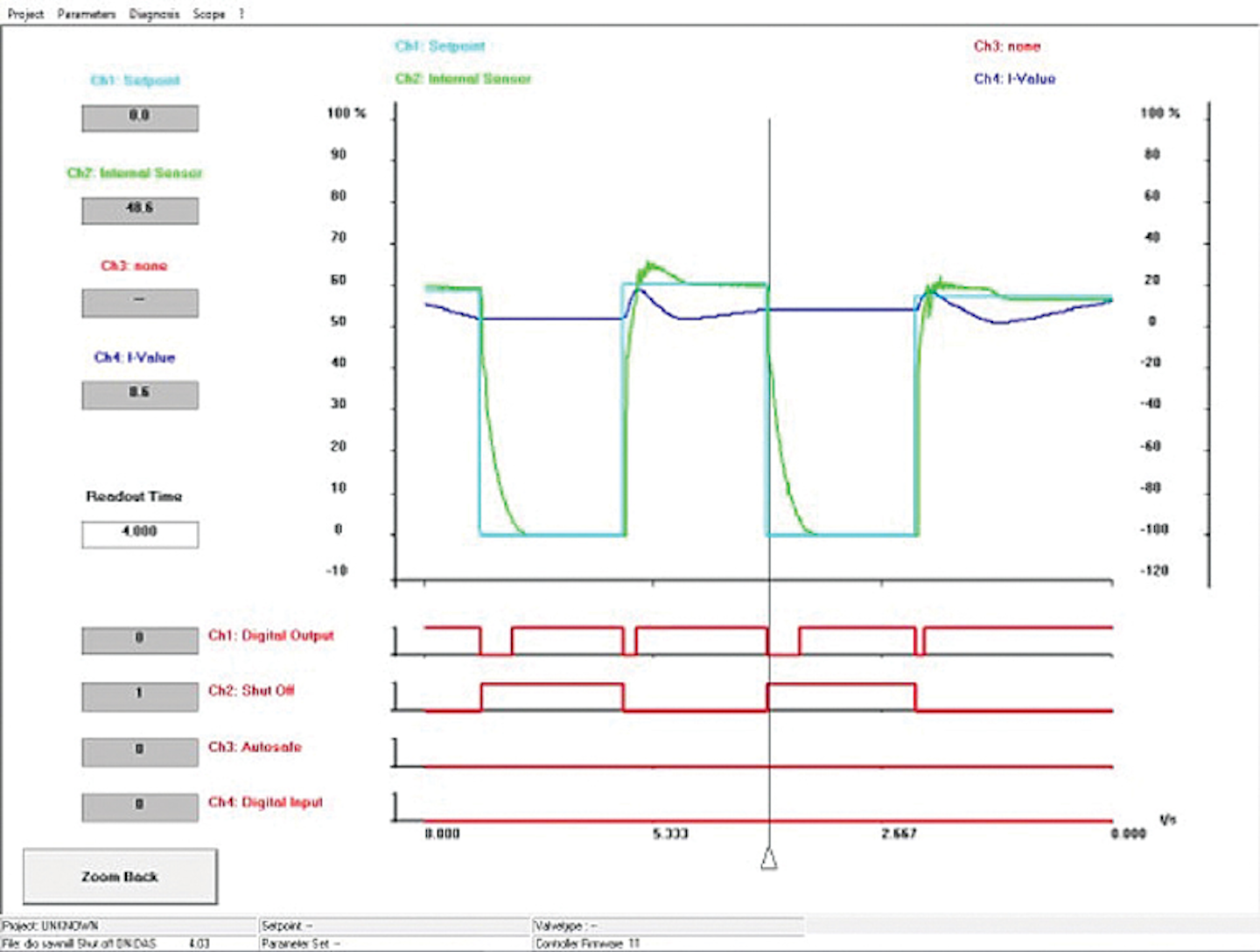1260x952 pixels.
Task: Select the Ch1 Setpoint label in left panel
Action: click(135, 80)
